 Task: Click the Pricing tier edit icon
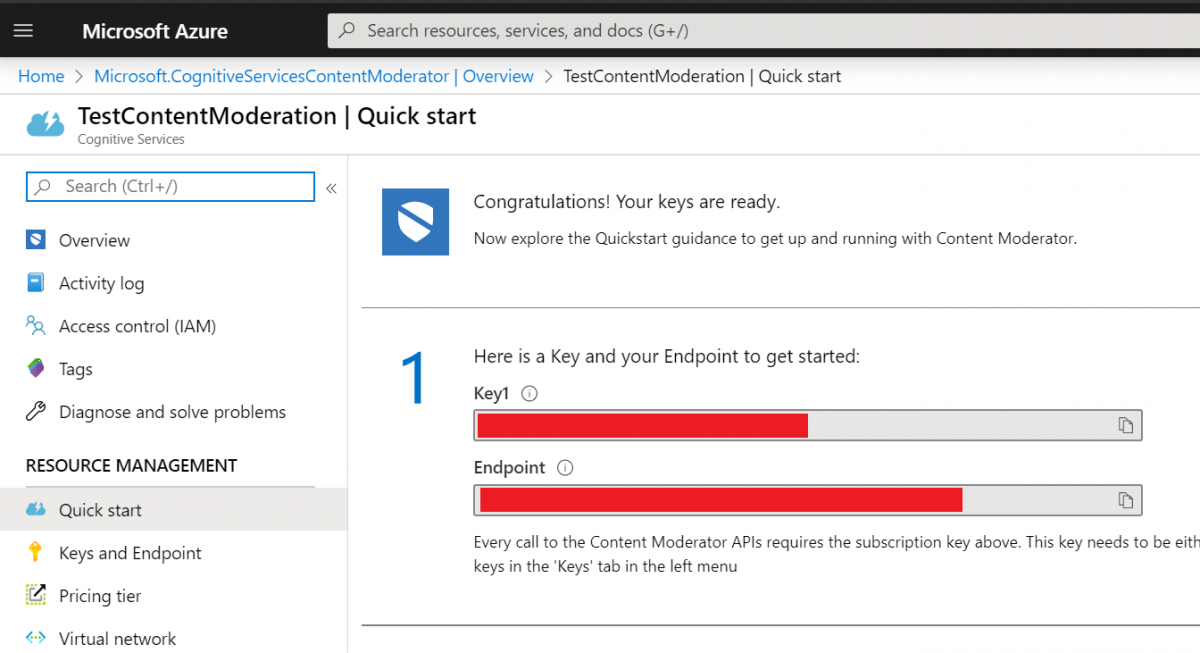[x=36, y=596]
